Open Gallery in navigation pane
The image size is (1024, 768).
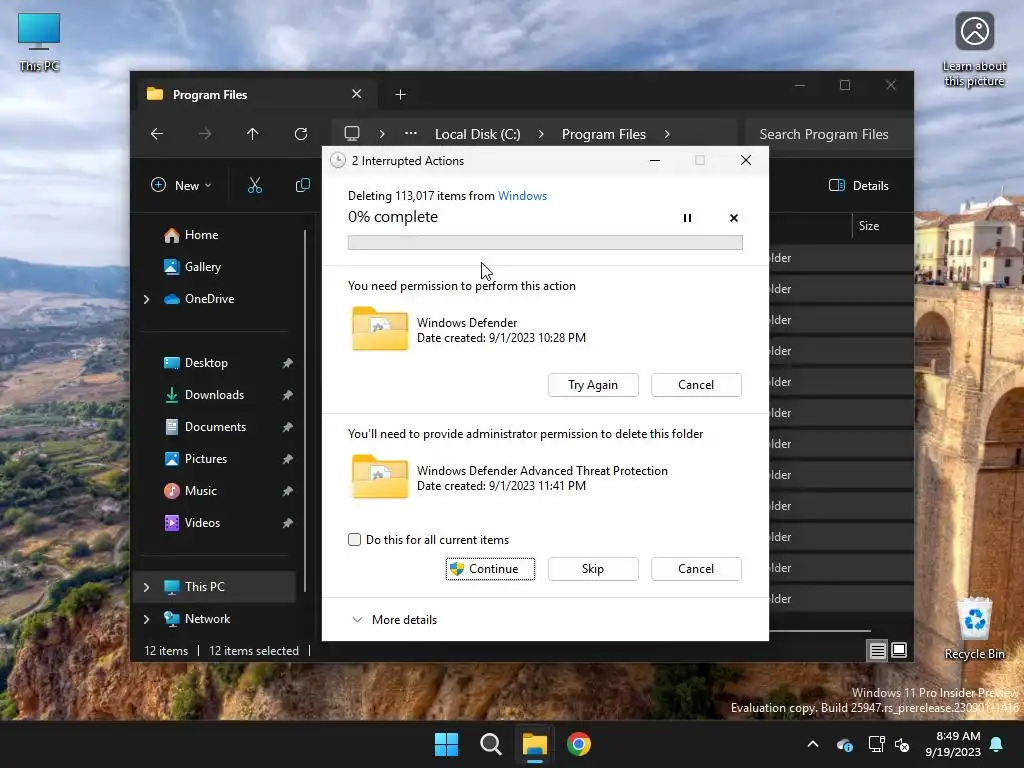point(193,267)
